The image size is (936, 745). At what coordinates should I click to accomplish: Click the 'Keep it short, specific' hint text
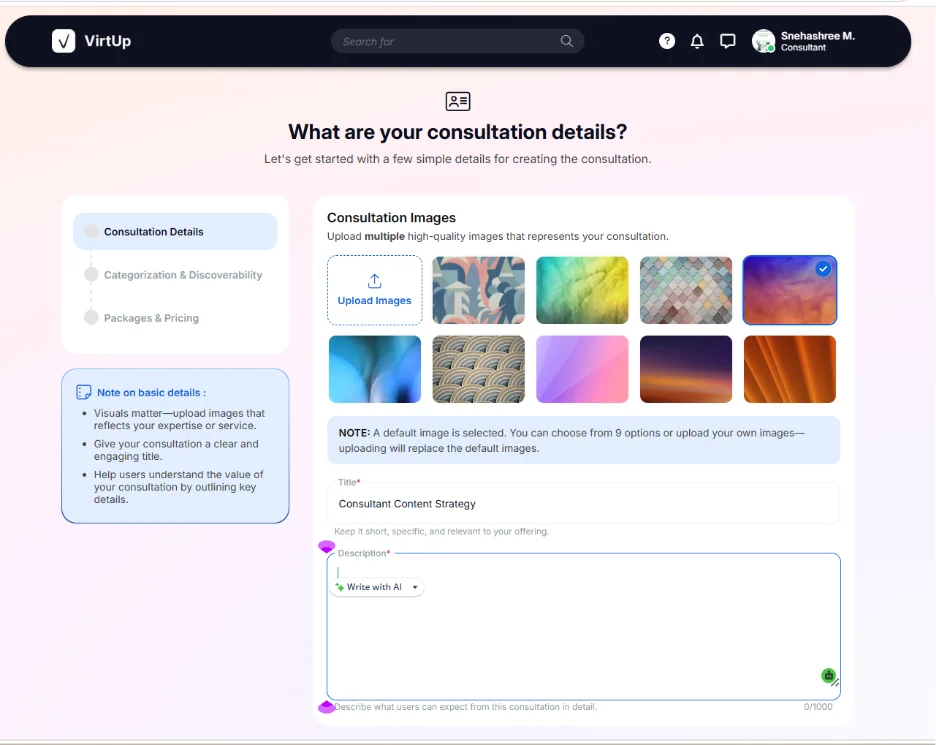[441, 531]
